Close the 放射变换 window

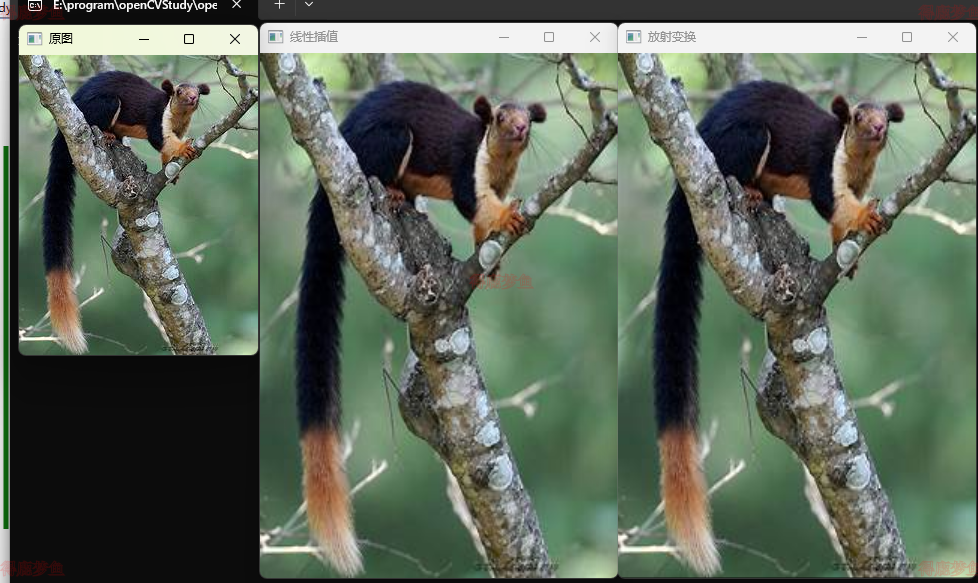tap(953, 37)
